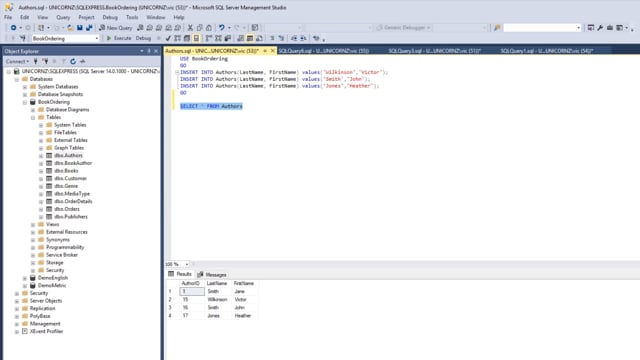This screenshot has width=640, height=360.
Task: Switch to the SQLQuery1.sql tab
Action: coord(547,51)
